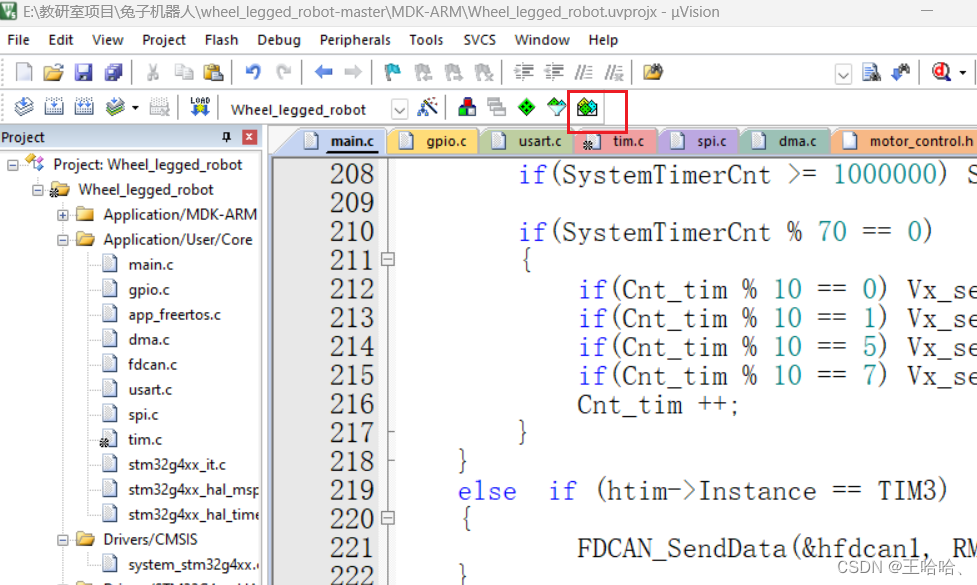Collapse the code block at line 220
977x585 pixels.
point(388,518)
